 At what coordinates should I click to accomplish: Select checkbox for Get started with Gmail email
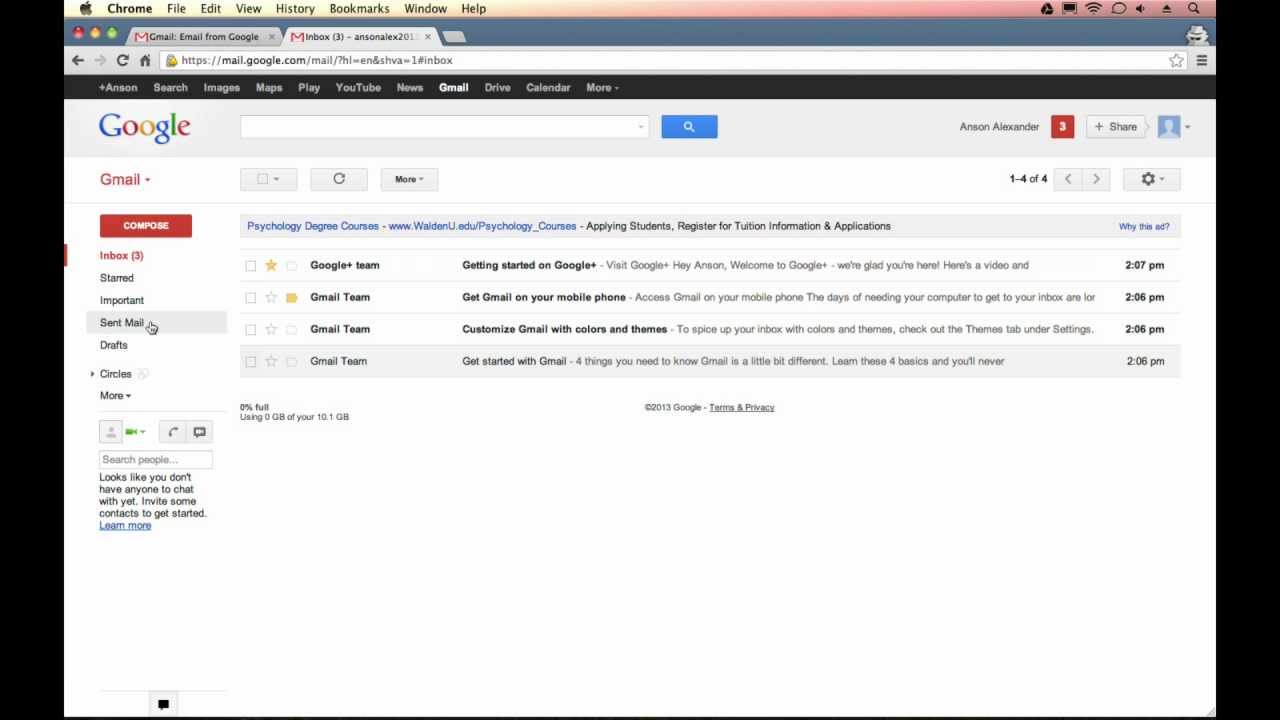coord(251,361)
